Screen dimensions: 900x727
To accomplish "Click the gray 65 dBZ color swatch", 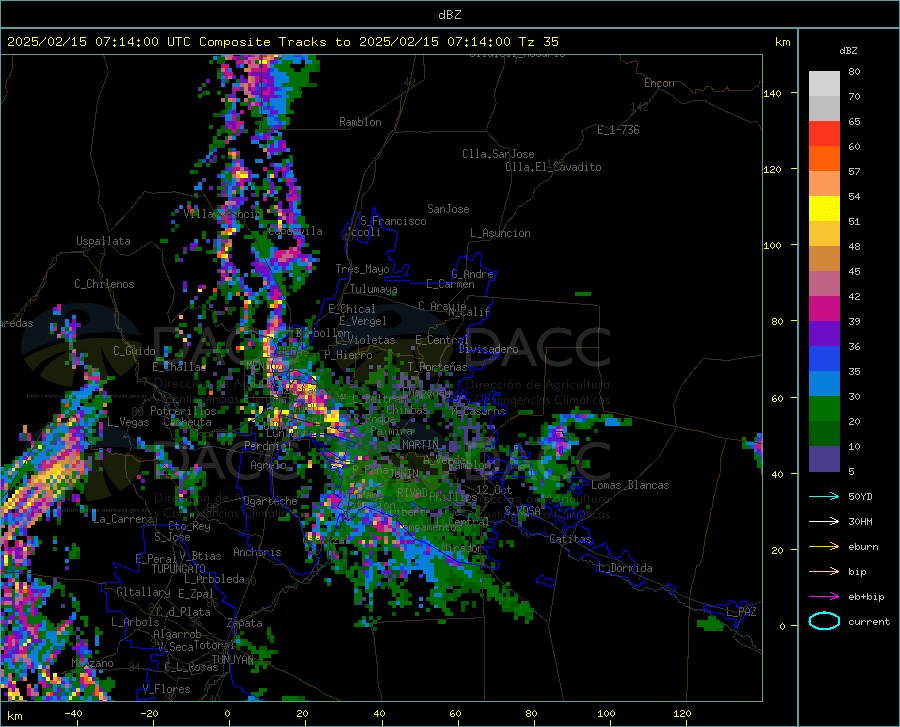I will coord(824,108).
